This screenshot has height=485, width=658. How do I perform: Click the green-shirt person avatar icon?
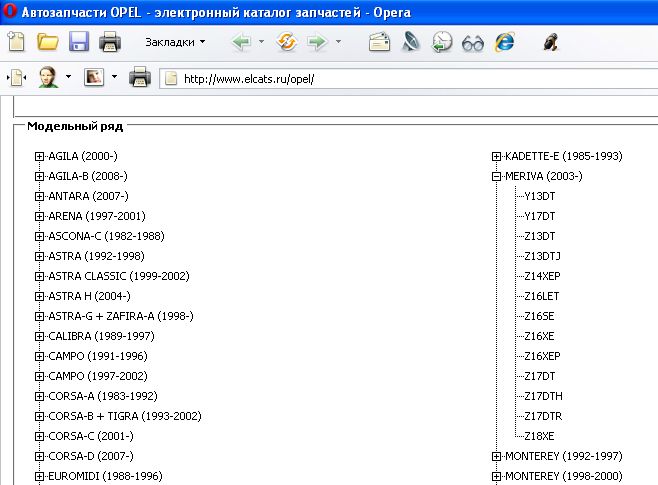click(48, 77)
